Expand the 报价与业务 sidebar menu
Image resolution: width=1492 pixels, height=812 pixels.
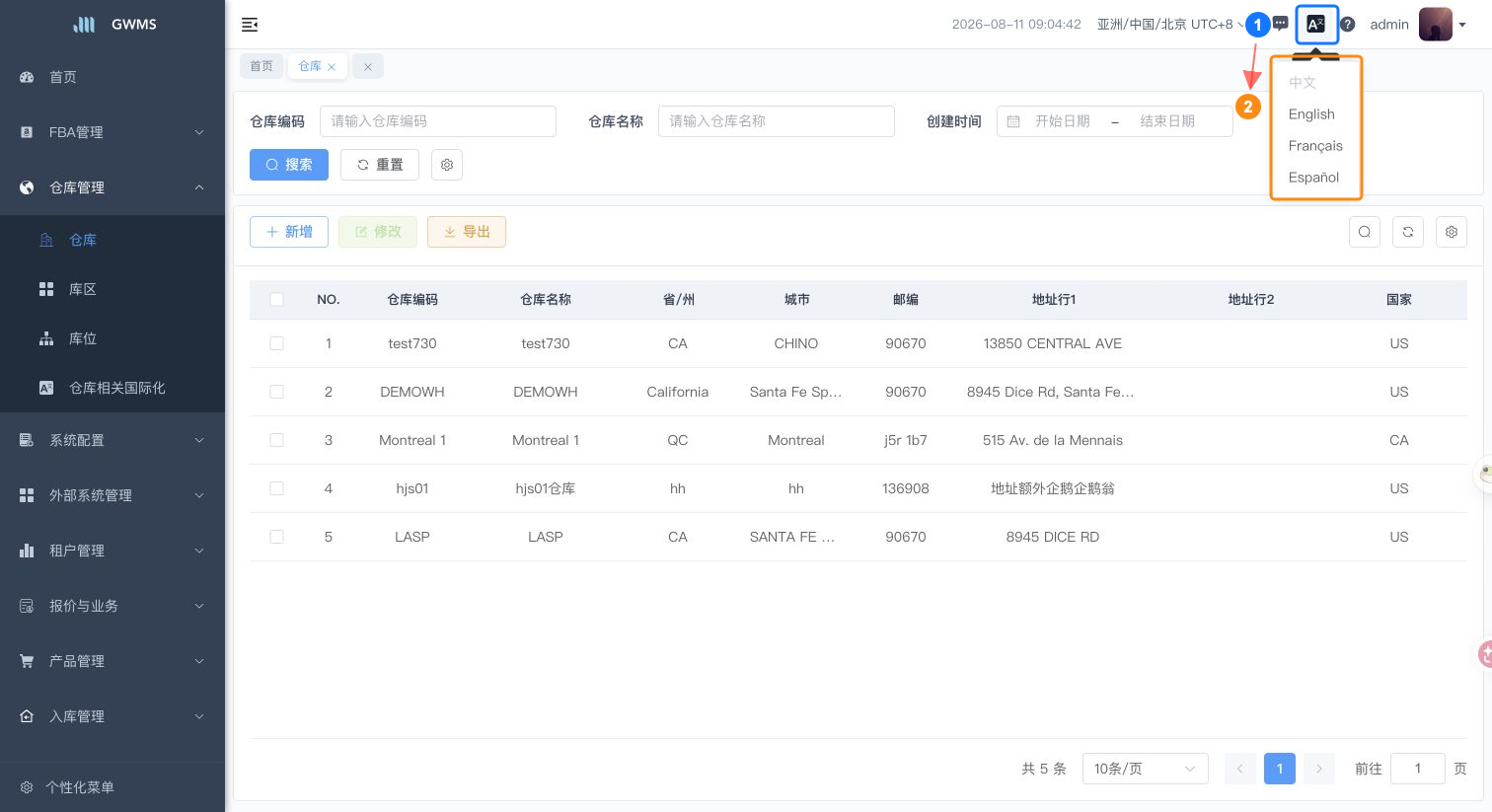tap(112, 606)
